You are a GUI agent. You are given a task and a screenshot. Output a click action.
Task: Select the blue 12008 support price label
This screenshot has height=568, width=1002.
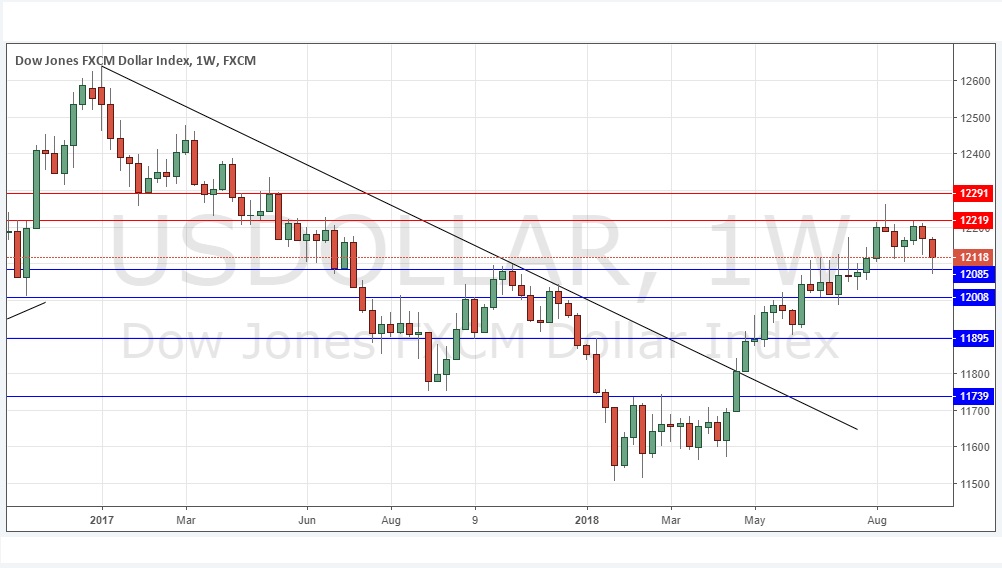point(975,297)
